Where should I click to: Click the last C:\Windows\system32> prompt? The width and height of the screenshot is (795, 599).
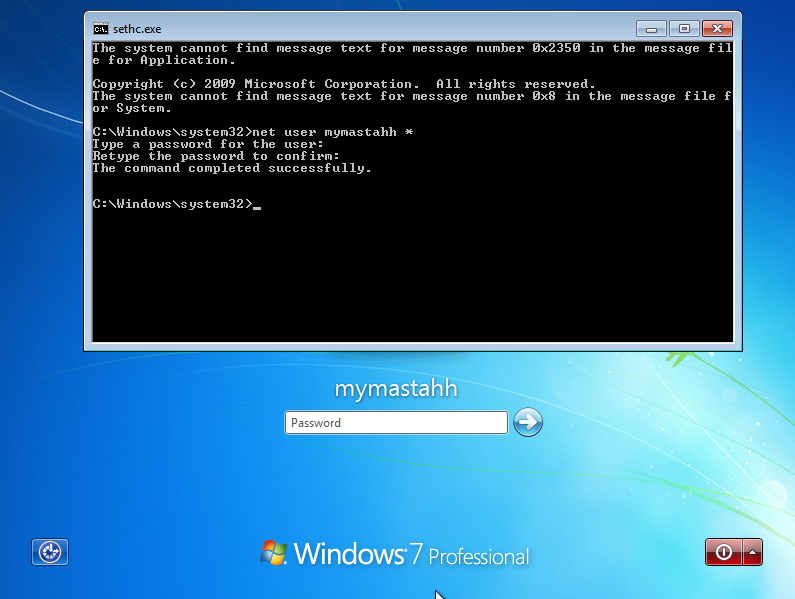point(172,204)
